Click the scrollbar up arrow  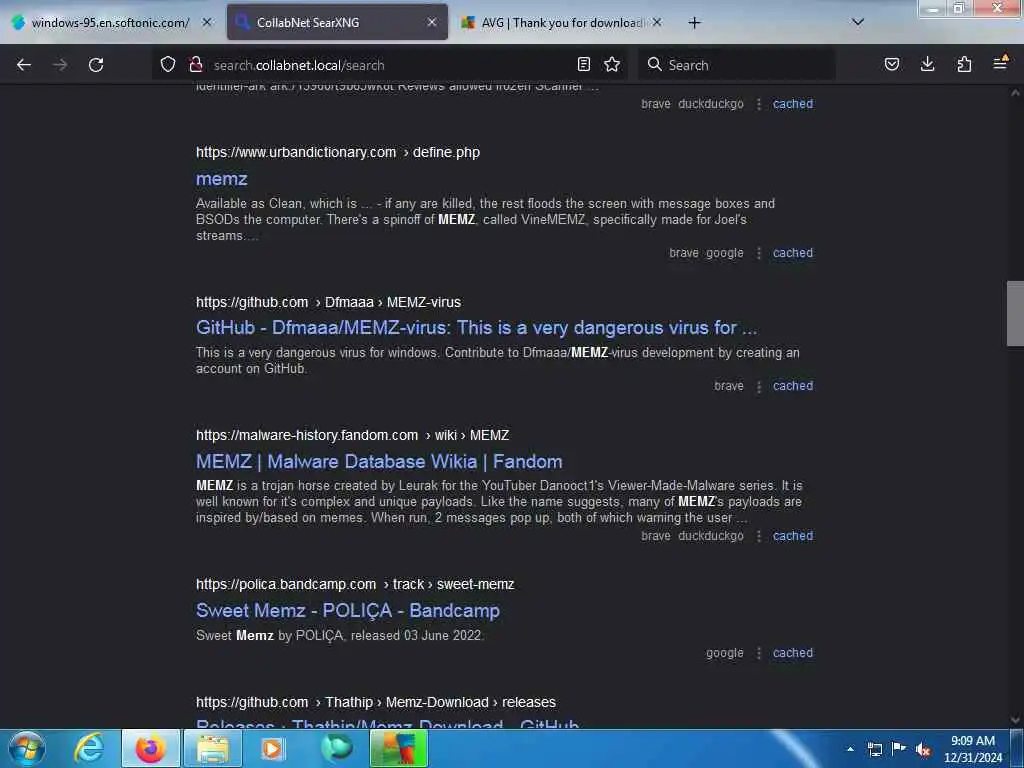tap(1015, 93)
